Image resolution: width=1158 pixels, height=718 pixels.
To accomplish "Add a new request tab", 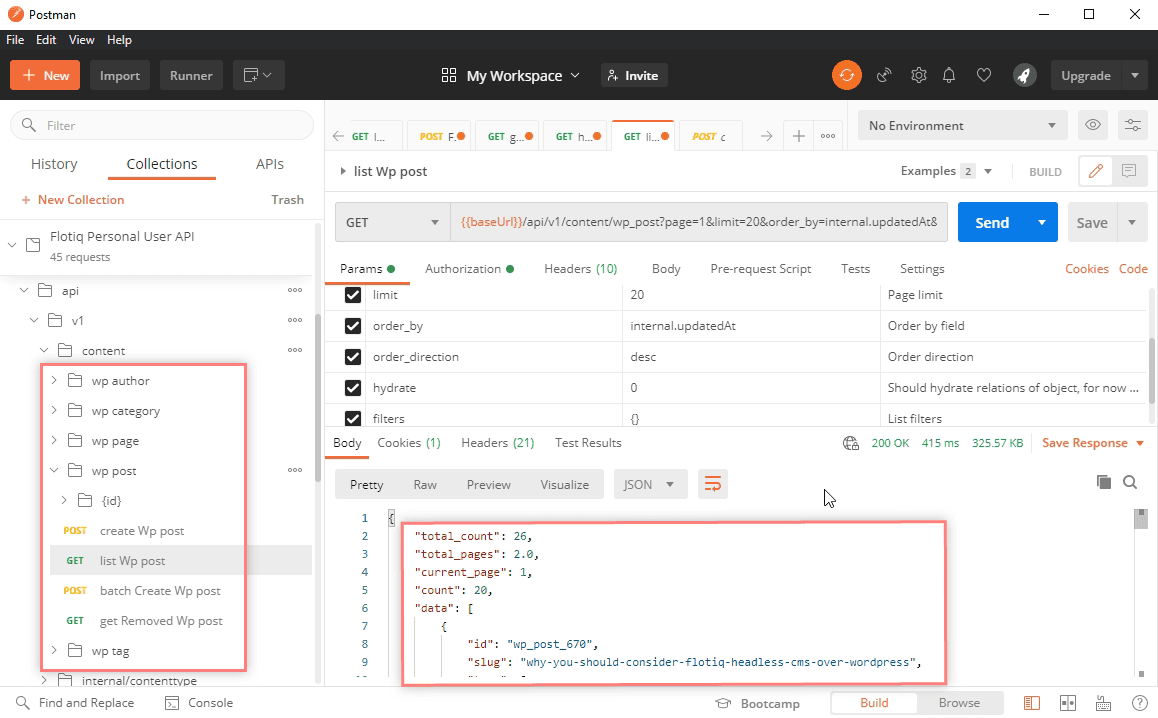I will click(x=798, y=136).
